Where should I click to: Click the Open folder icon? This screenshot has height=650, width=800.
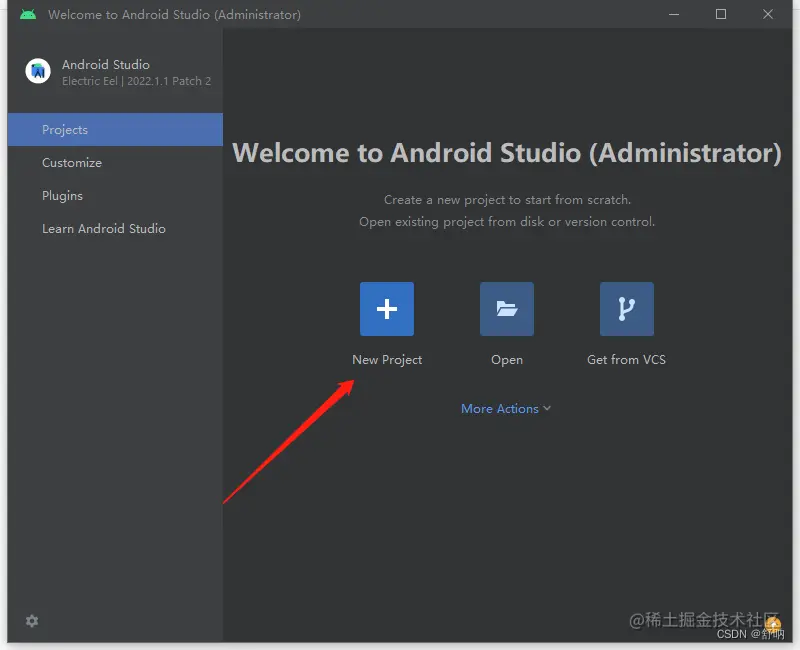[x=507, y=309]
